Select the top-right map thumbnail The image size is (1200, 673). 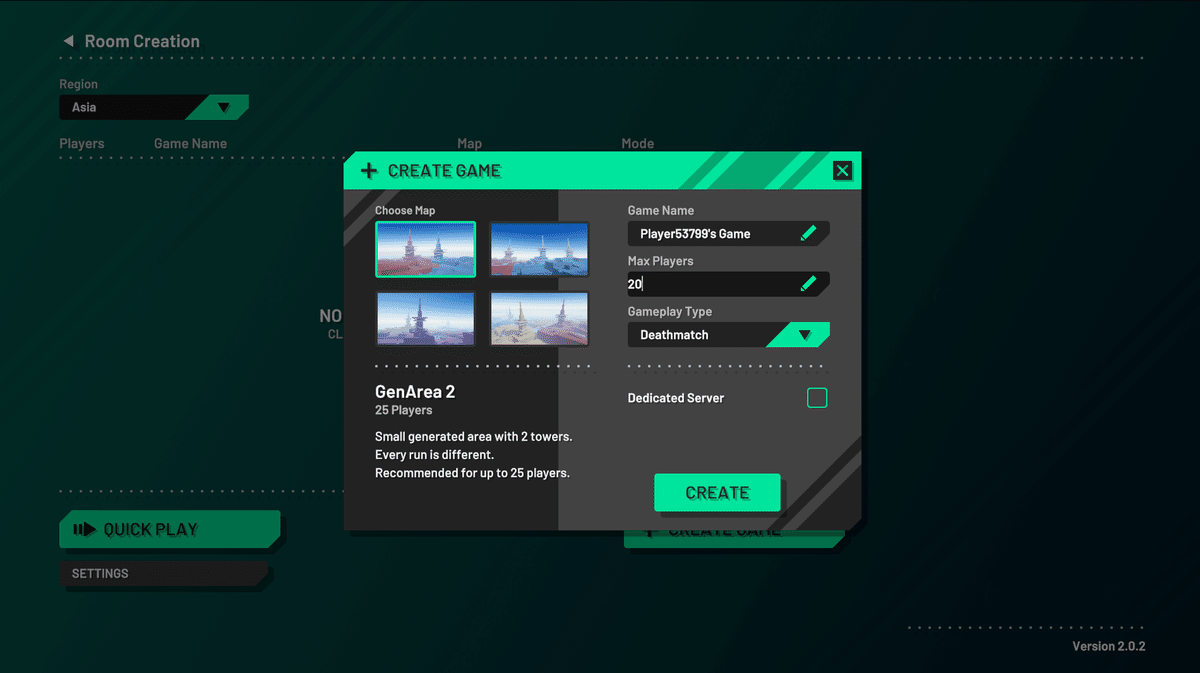[x=539, y=248]
